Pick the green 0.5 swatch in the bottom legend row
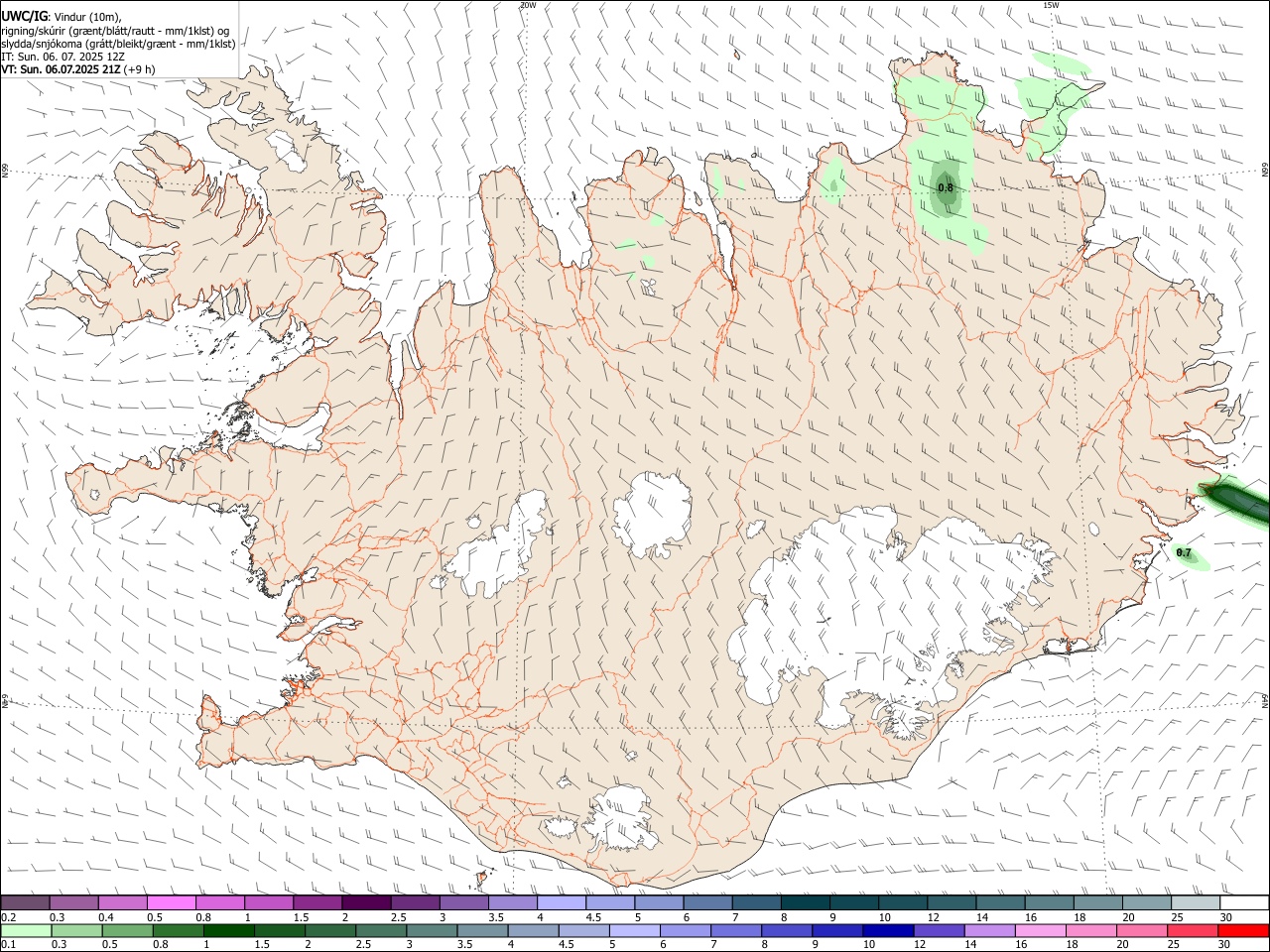Image resolution: width=1270 pixels, height=952 pixels. pos(127,930)
